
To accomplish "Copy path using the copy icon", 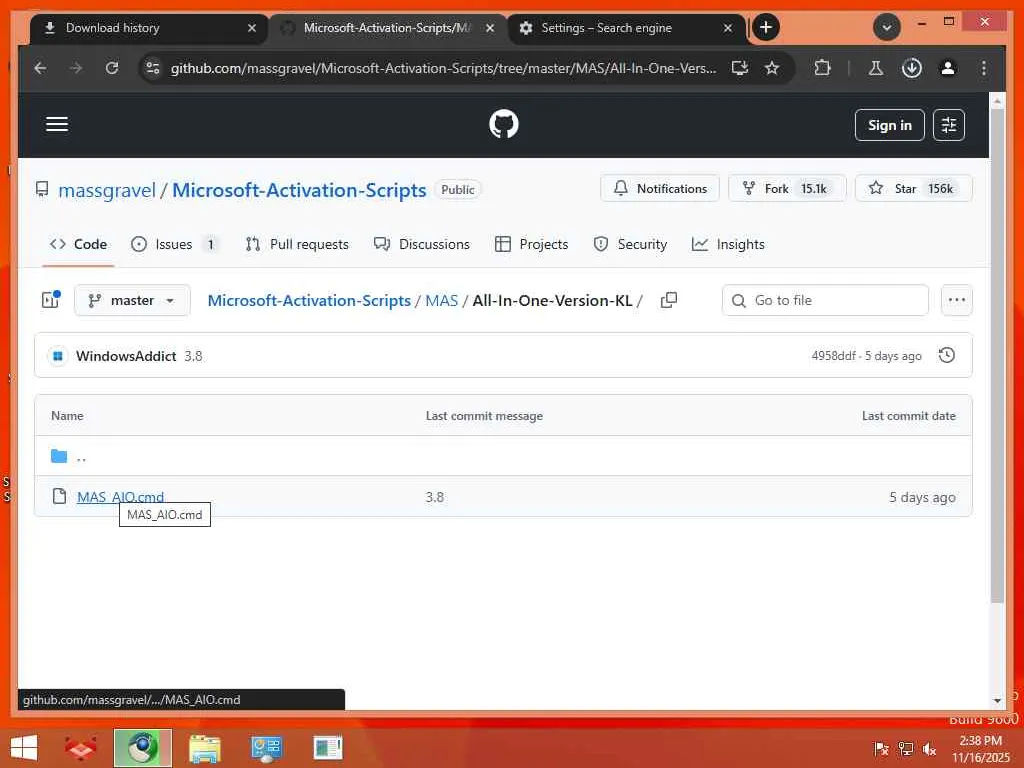I will click(669, 300).
